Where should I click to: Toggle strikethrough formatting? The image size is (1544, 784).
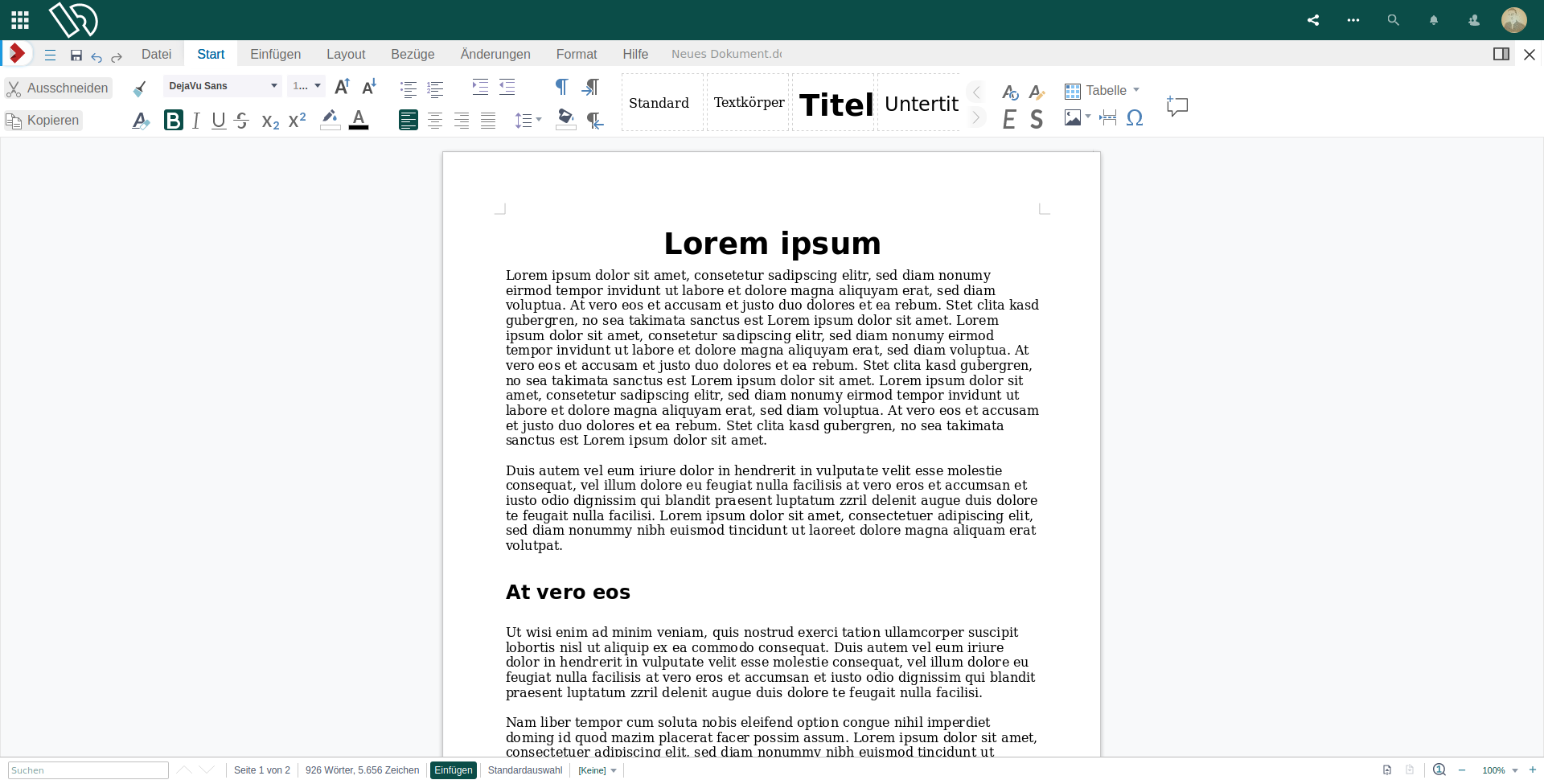242,121
